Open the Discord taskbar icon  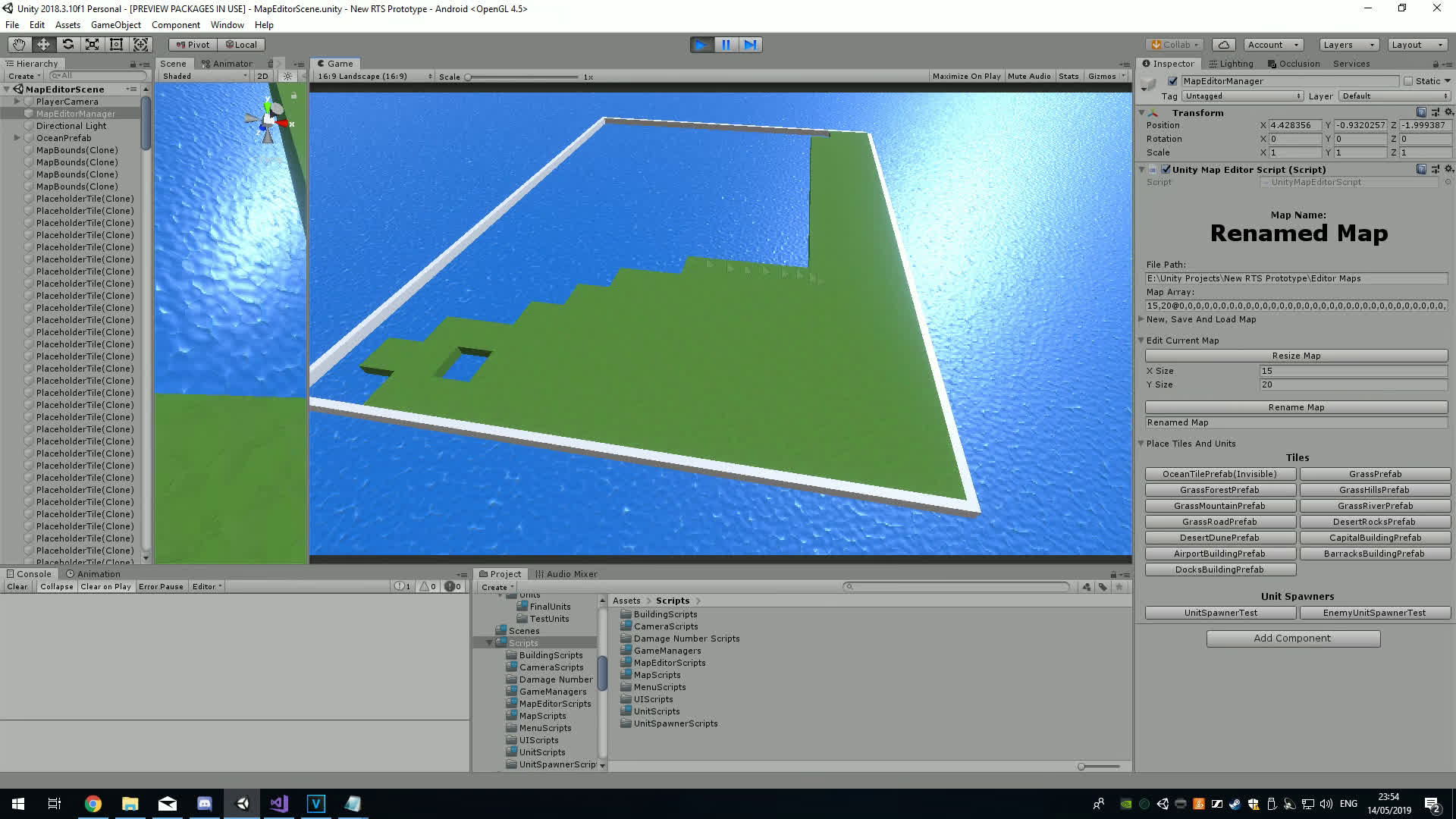coord(204,804)
